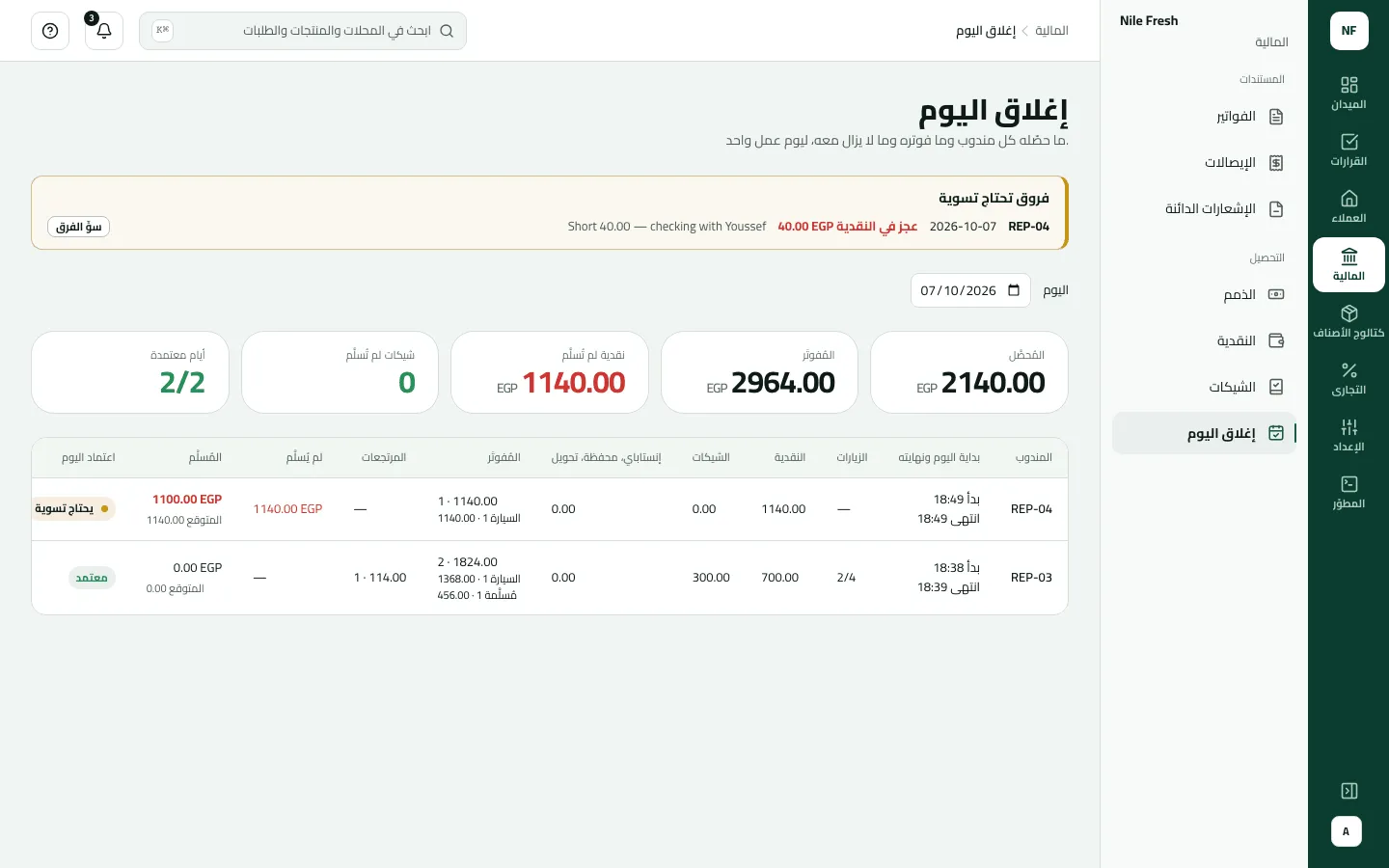Select REP-03 in the table

coord(1031,578)
